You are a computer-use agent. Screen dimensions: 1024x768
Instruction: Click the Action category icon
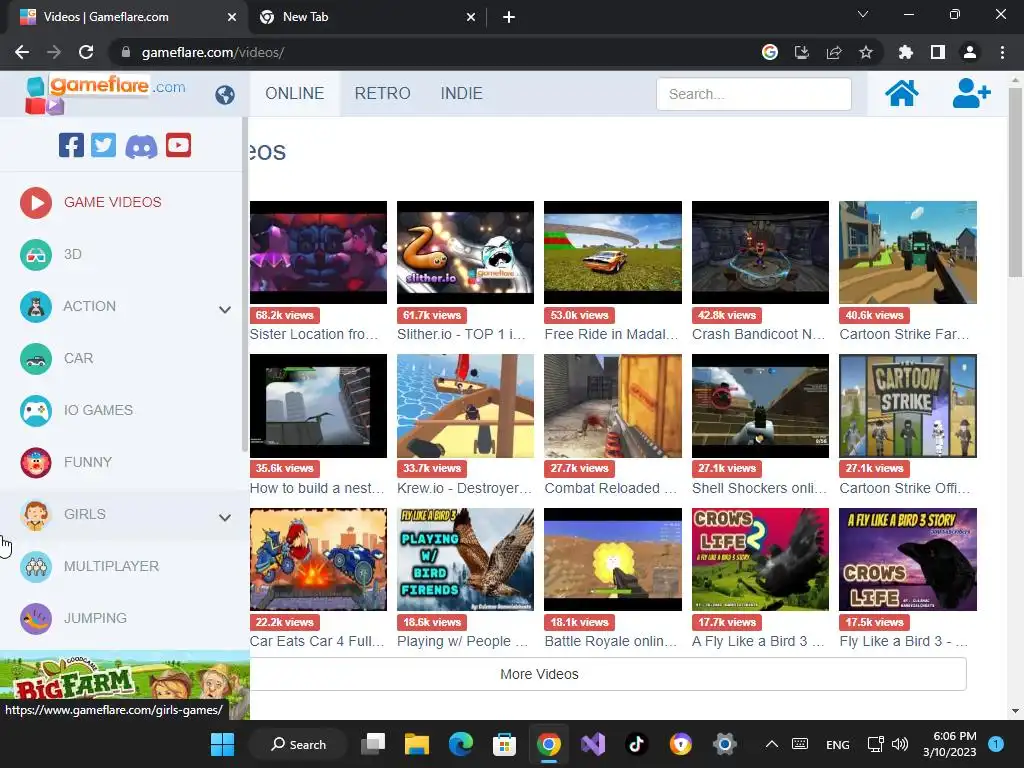[36, 306]
